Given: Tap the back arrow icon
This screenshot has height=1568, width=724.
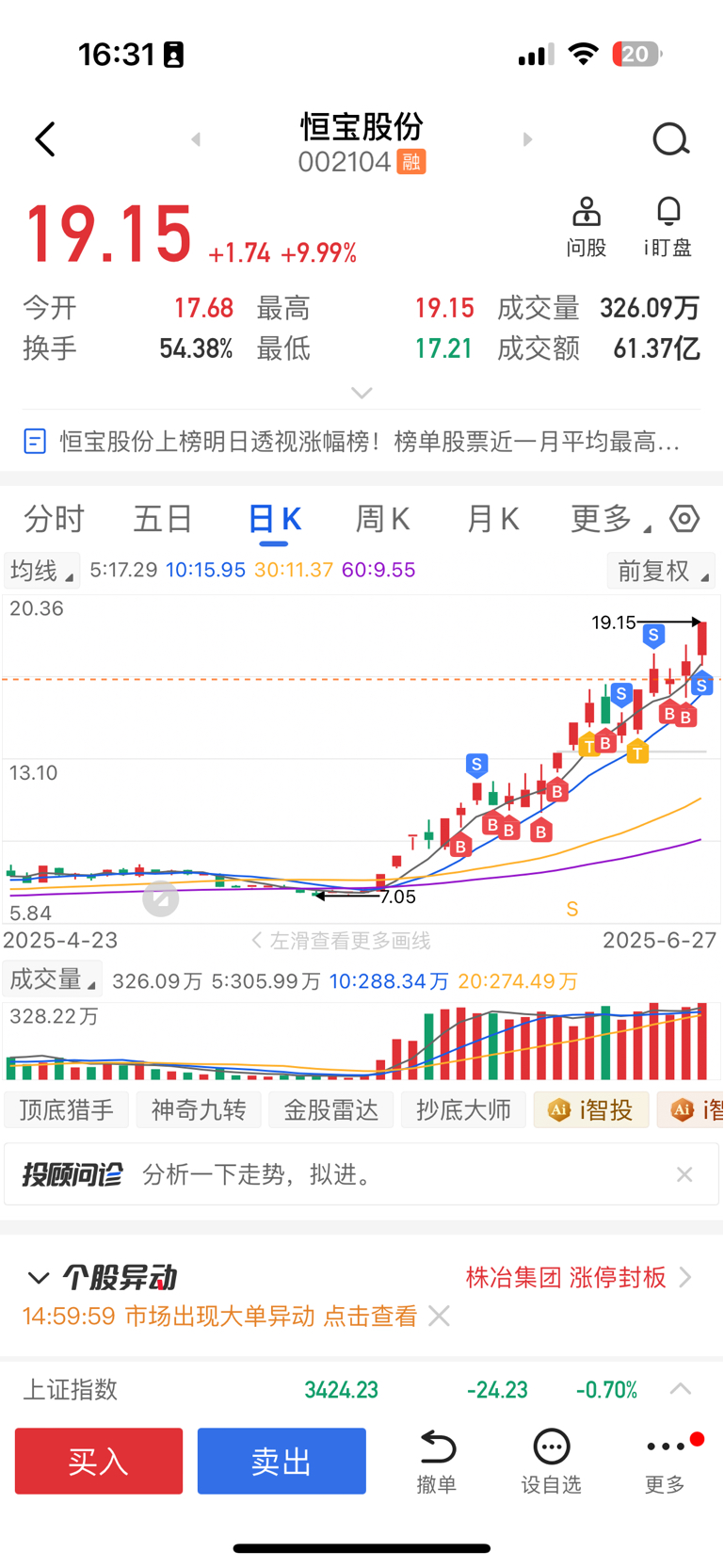Looking at the screenshot, I should click(x=44, y=139).
